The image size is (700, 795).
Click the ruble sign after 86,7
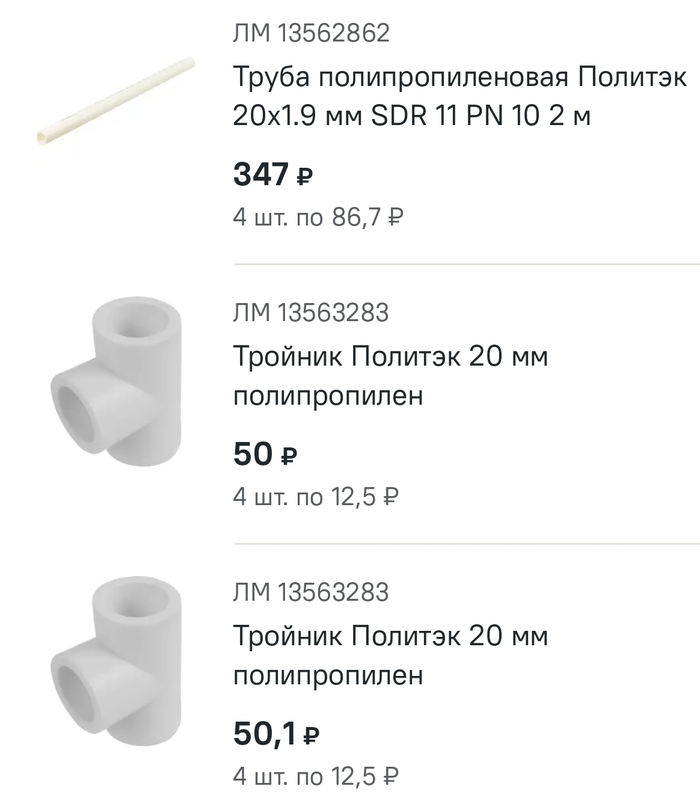point(395,217)
